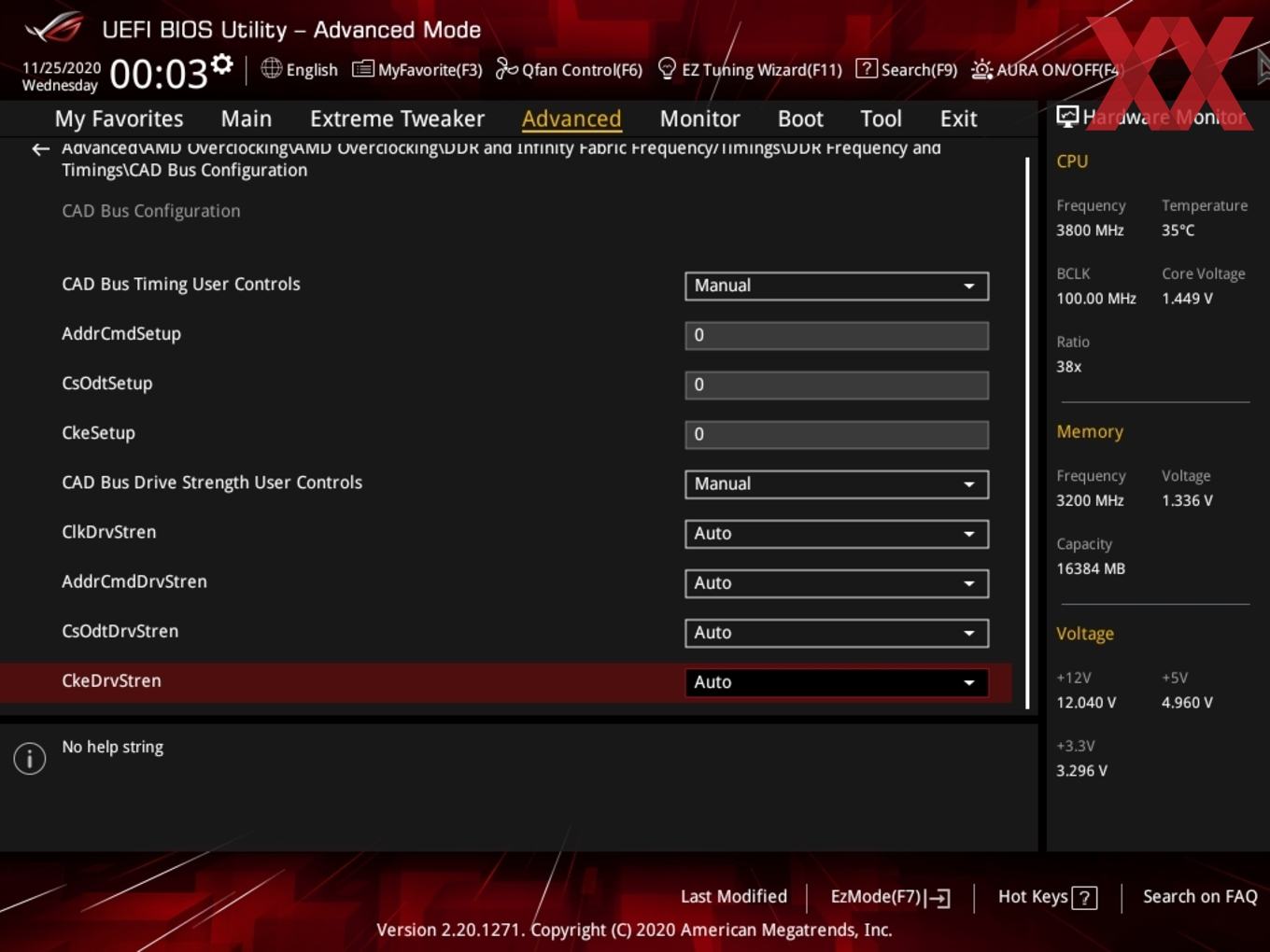
Task: Click Last Modified button
Action: tap(734, 897)
